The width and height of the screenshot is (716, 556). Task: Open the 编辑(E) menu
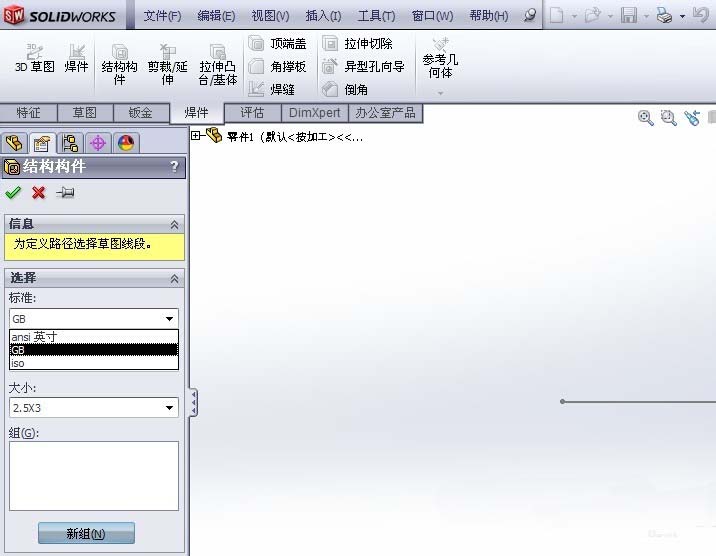point(216,16)
